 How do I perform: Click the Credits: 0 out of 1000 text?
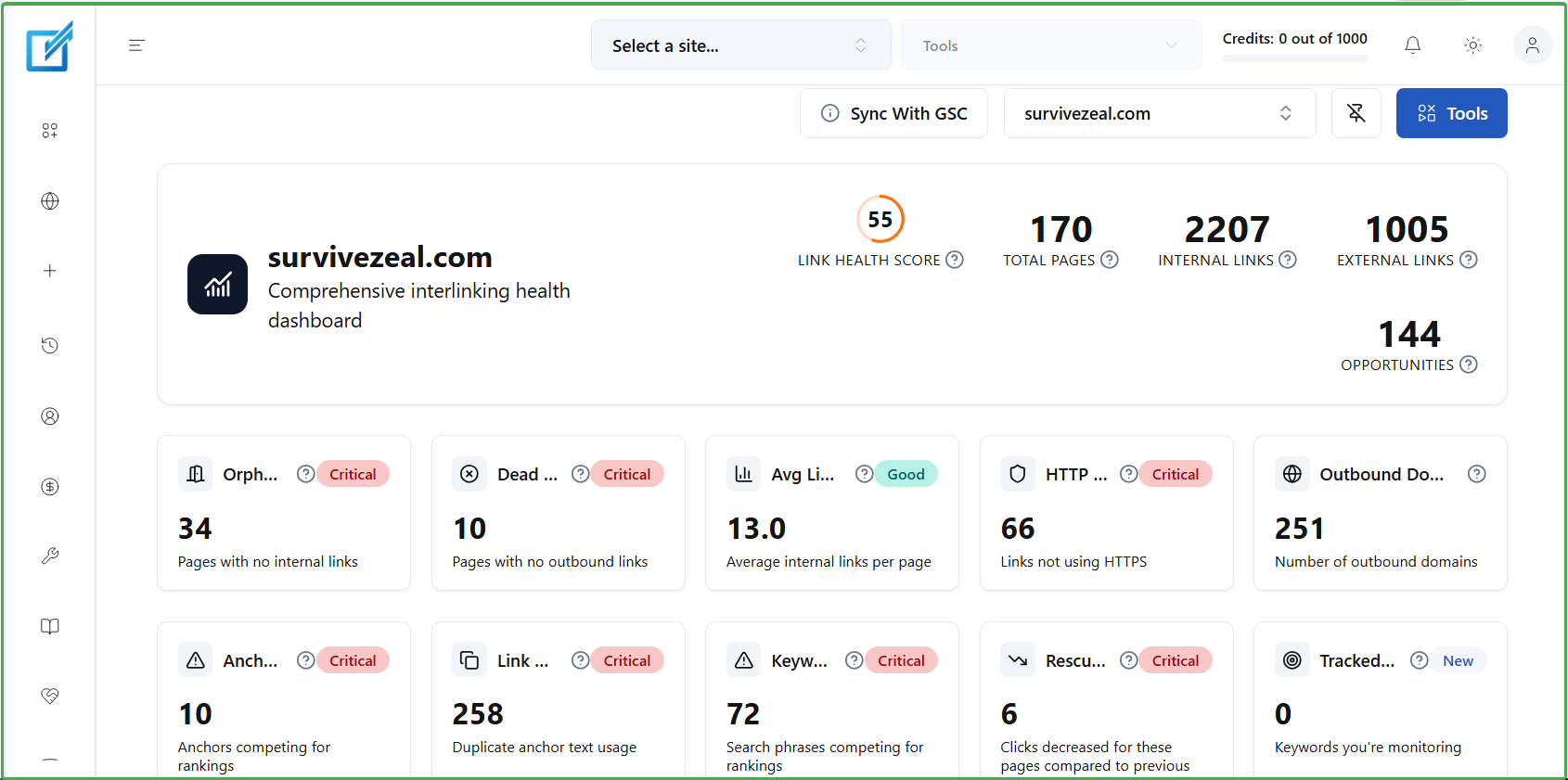1295,38
